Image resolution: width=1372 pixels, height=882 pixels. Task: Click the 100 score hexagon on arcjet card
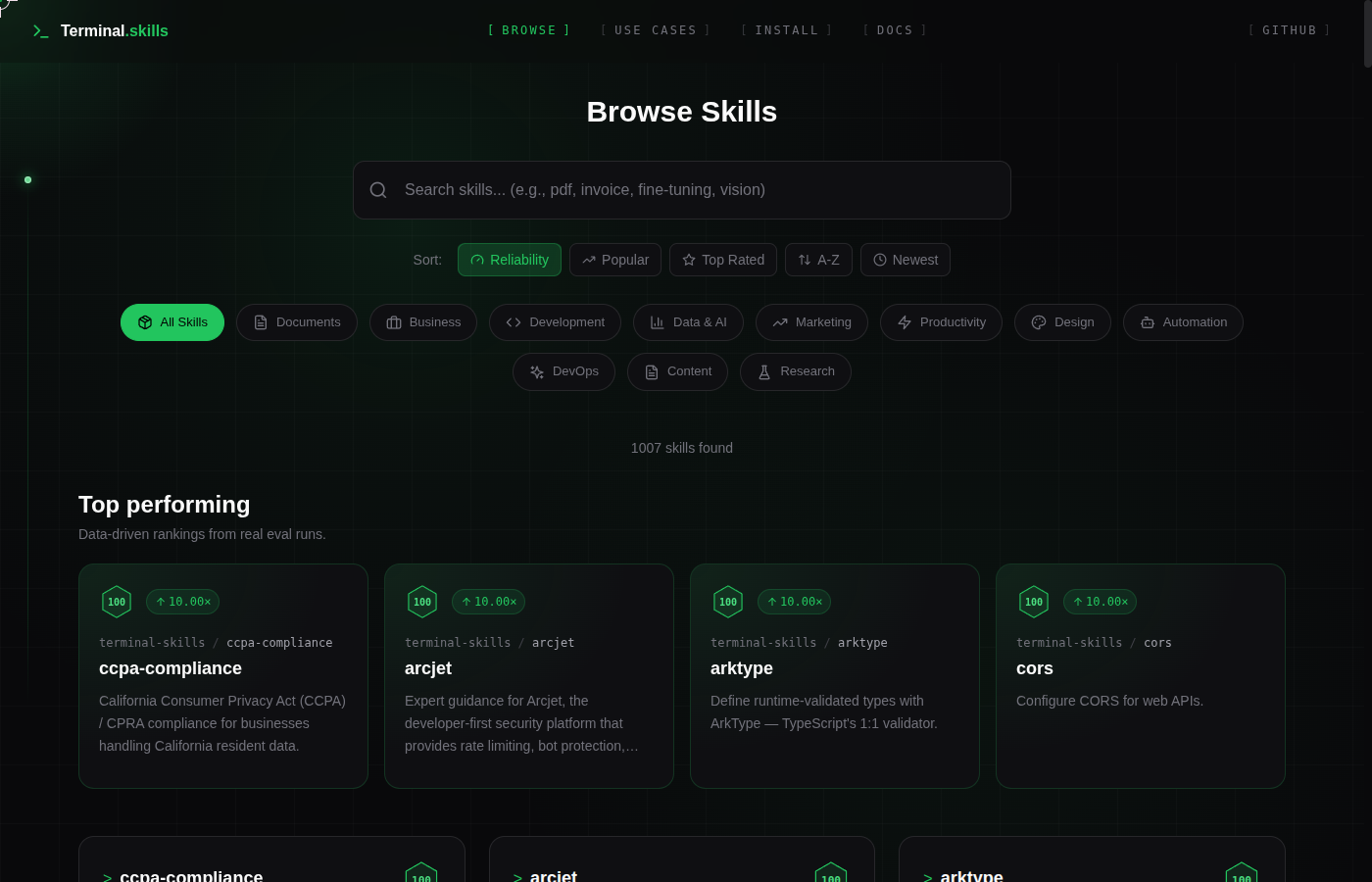tap(422, 602)
